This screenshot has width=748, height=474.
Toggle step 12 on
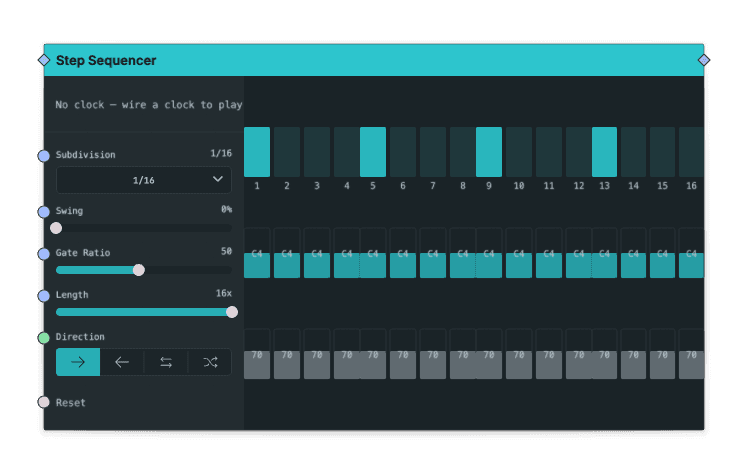579,152
